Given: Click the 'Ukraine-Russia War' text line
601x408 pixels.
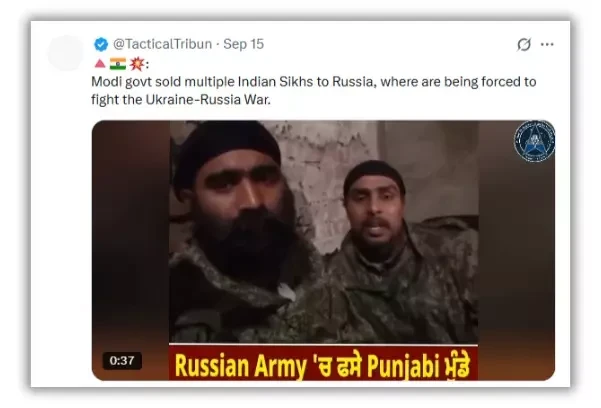Looking at the screenshot, I should [x=208, y=100].
